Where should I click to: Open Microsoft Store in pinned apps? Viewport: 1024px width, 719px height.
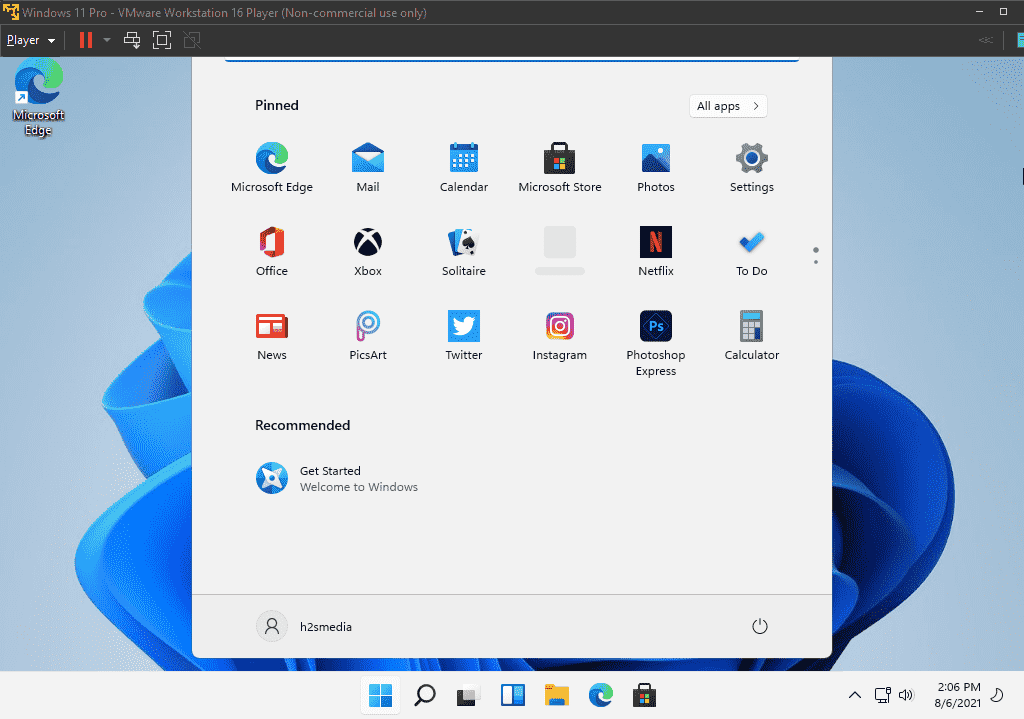point(560,168)
